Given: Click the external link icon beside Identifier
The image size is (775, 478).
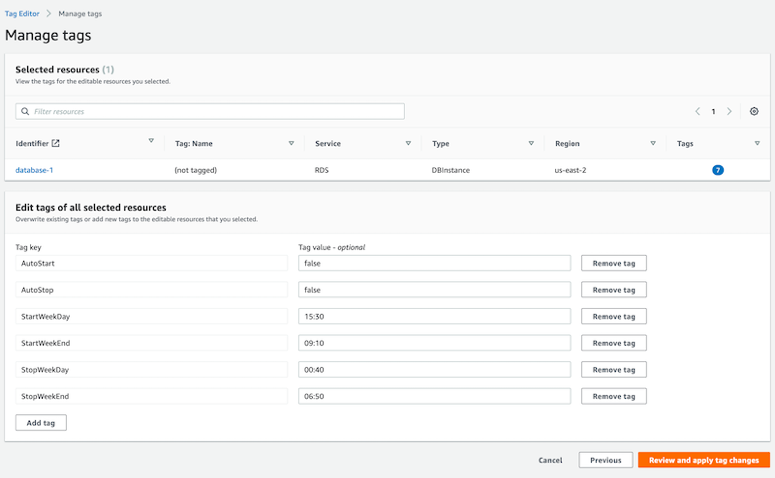Looking at the screenshot, I should point(56,143).
